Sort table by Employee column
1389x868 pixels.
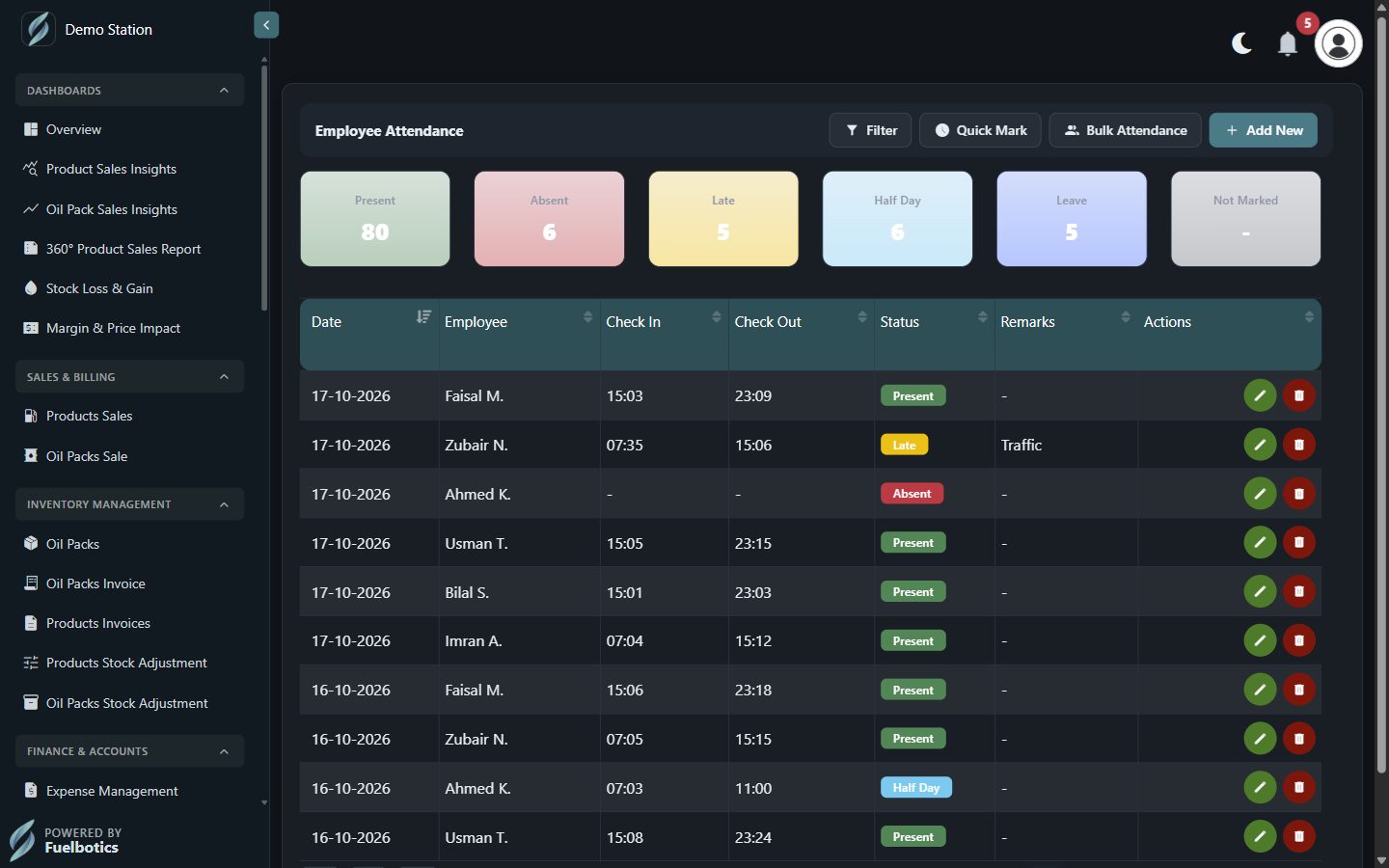coord(587,316)
